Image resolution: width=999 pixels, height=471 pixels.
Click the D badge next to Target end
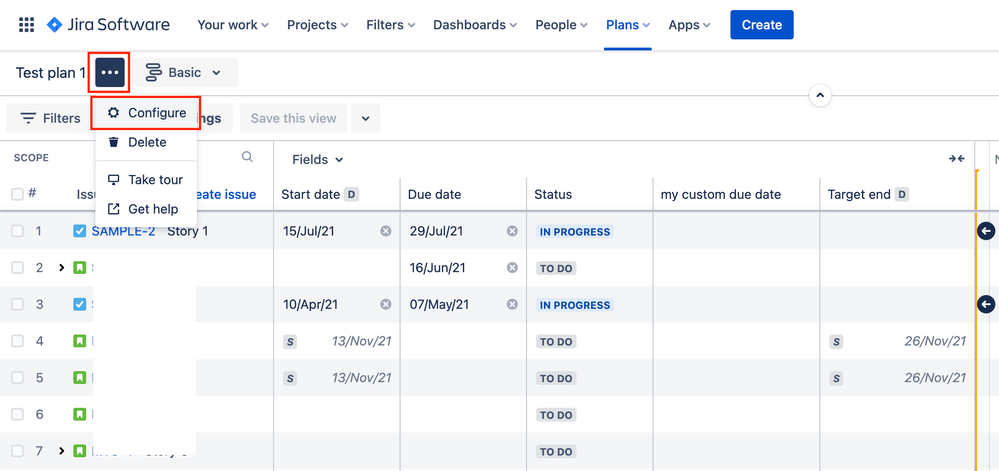(x=902, y=194)
